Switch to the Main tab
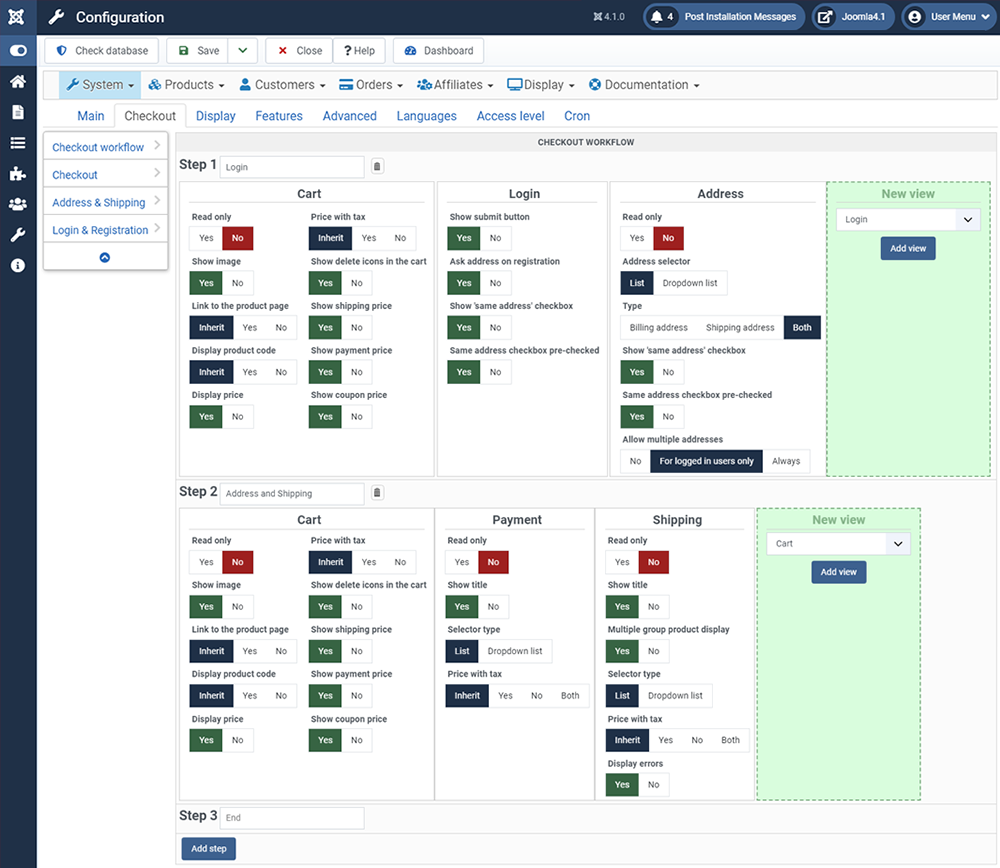 click(x=91, y=116)
